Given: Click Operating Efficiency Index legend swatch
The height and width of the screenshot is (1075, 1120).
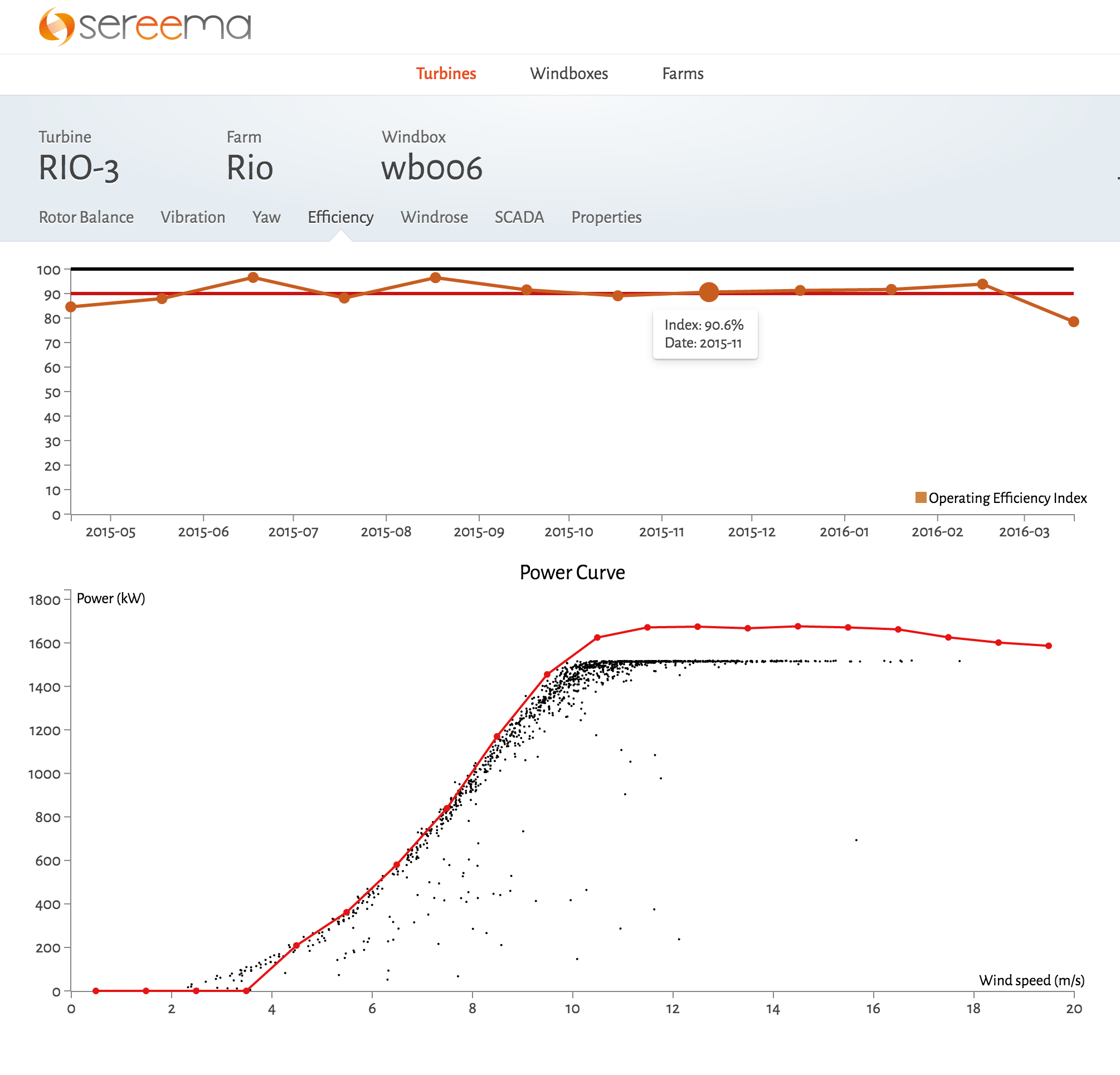Looking at the screenshot, I should point(921,497).
